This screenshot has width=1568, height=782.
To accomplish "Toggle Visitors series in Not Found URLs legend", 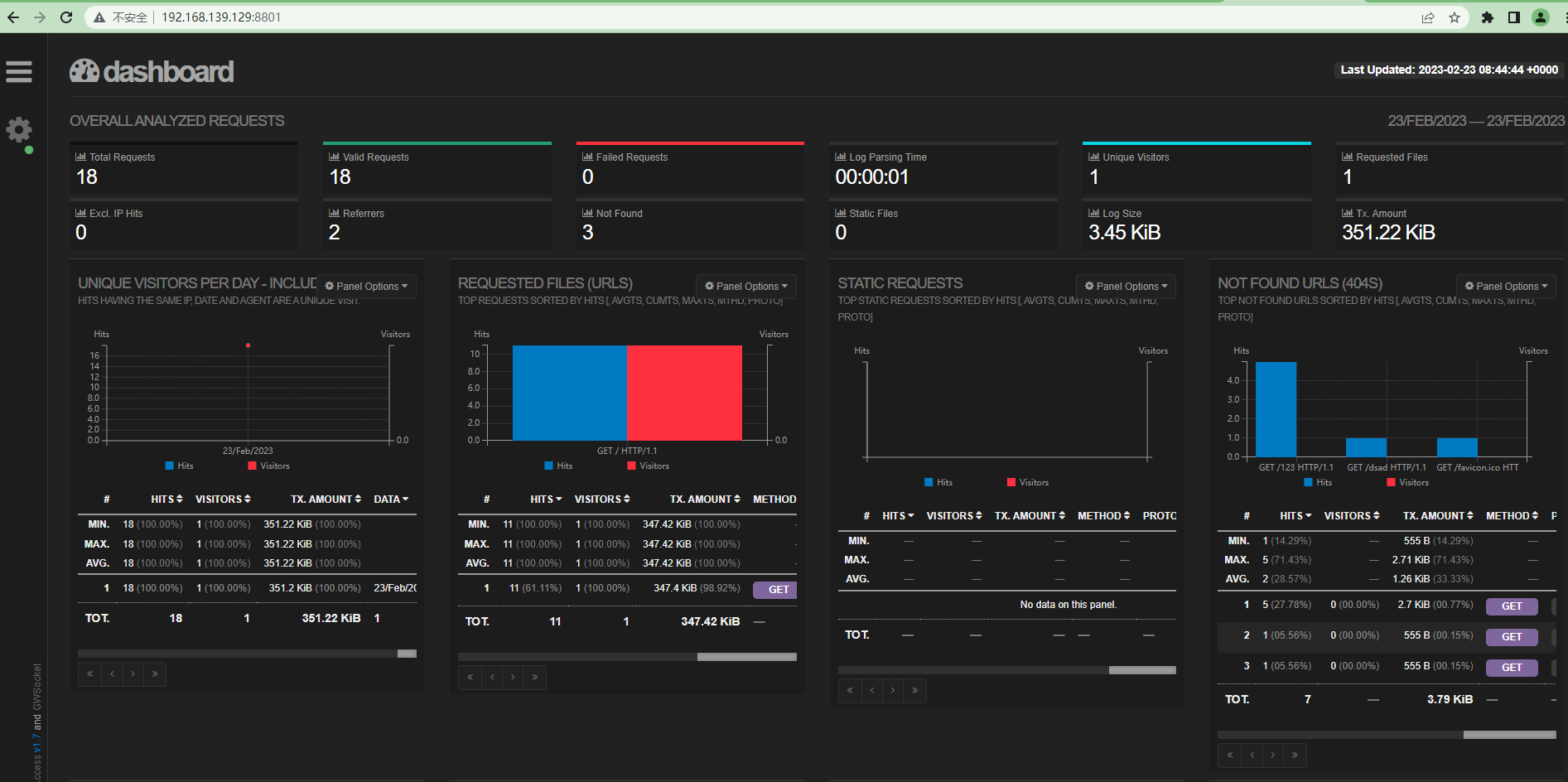I will pyautogui.click(x=1408, y=483).
